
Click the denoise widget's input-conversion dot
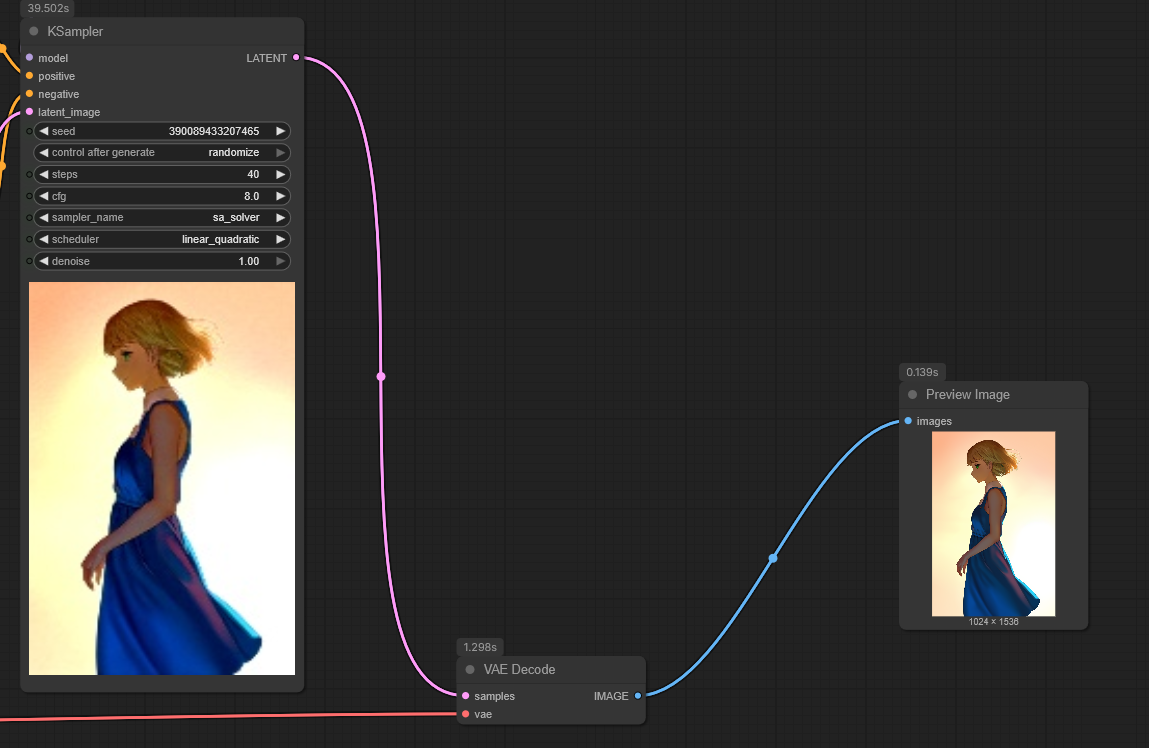click(x=29, y=261)
